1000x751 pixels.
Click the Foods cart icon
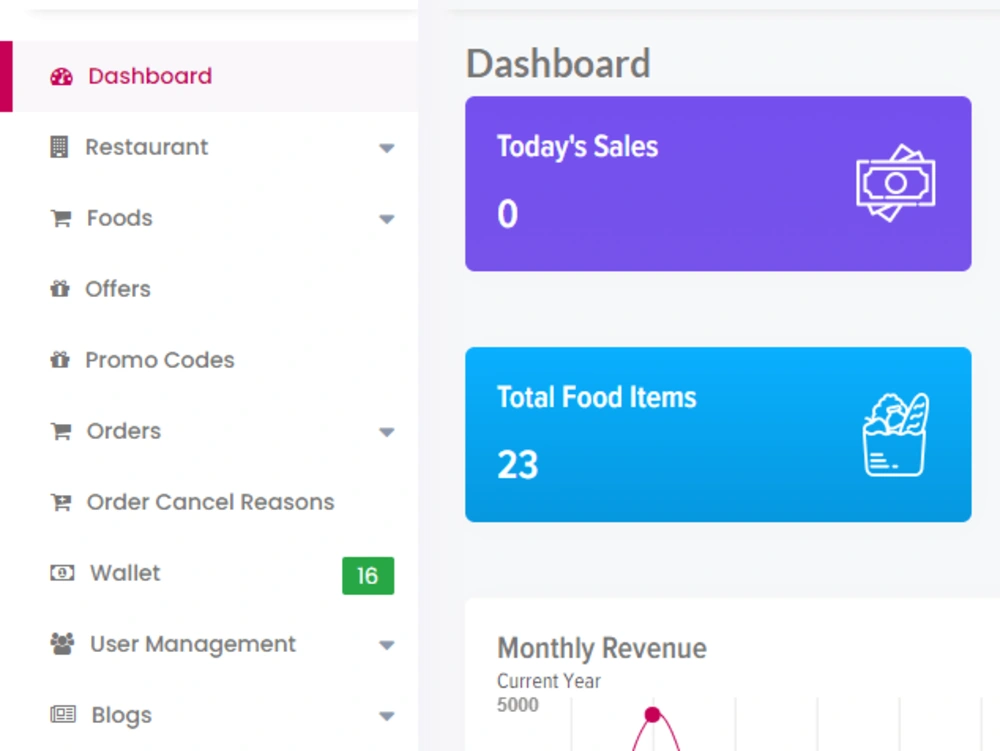(61, 218)
